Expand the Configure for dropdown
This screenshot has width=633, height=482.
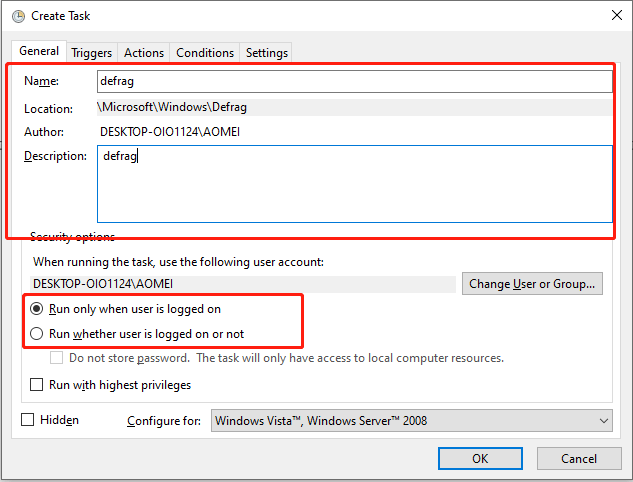[411, 421]
